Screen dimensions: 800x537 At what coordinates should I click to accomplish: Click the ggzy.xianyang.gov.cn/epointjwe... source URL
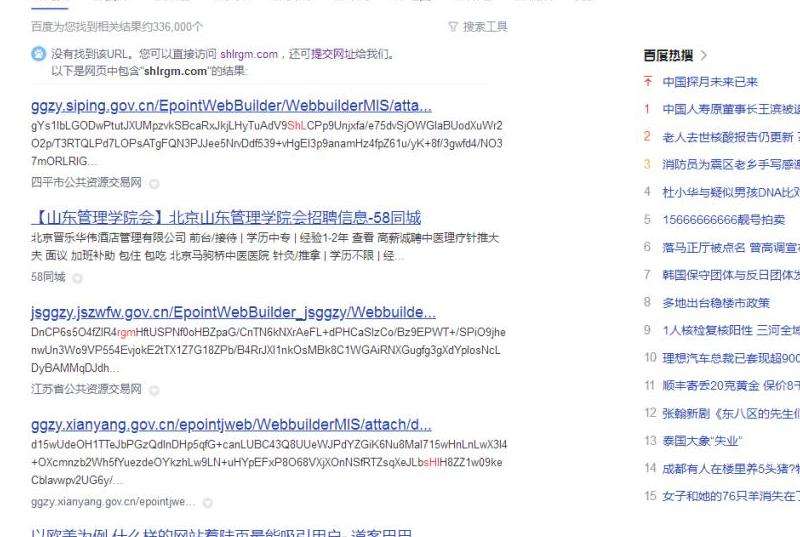pyautogui.click(x=113, y=501)
